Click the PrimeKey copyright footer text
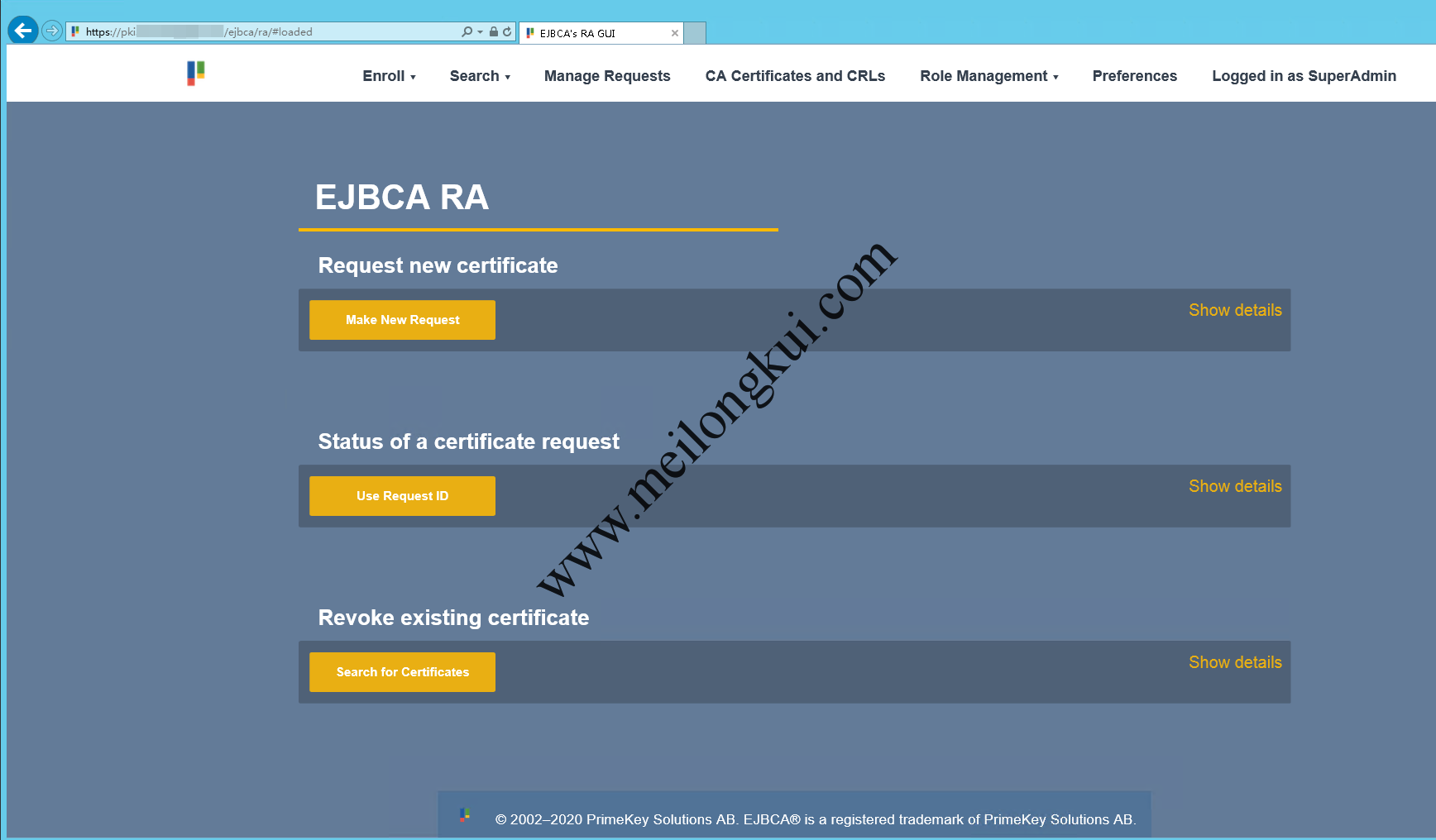1436x840 pixels. tap(816, 819)
